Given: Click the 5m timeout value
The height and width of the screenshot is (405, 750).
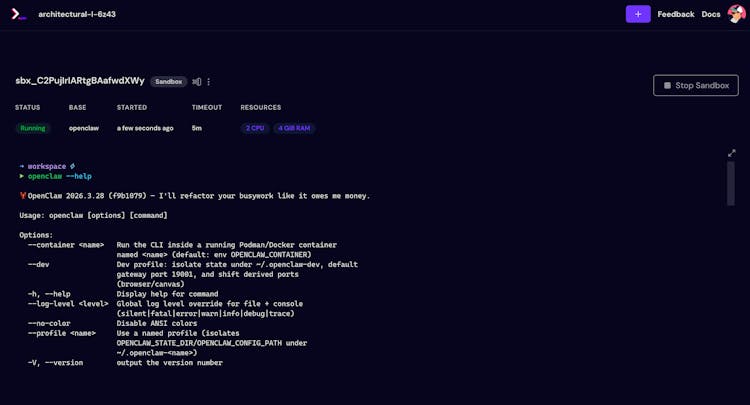Looking at the screenshot, I should pos(197,128).
